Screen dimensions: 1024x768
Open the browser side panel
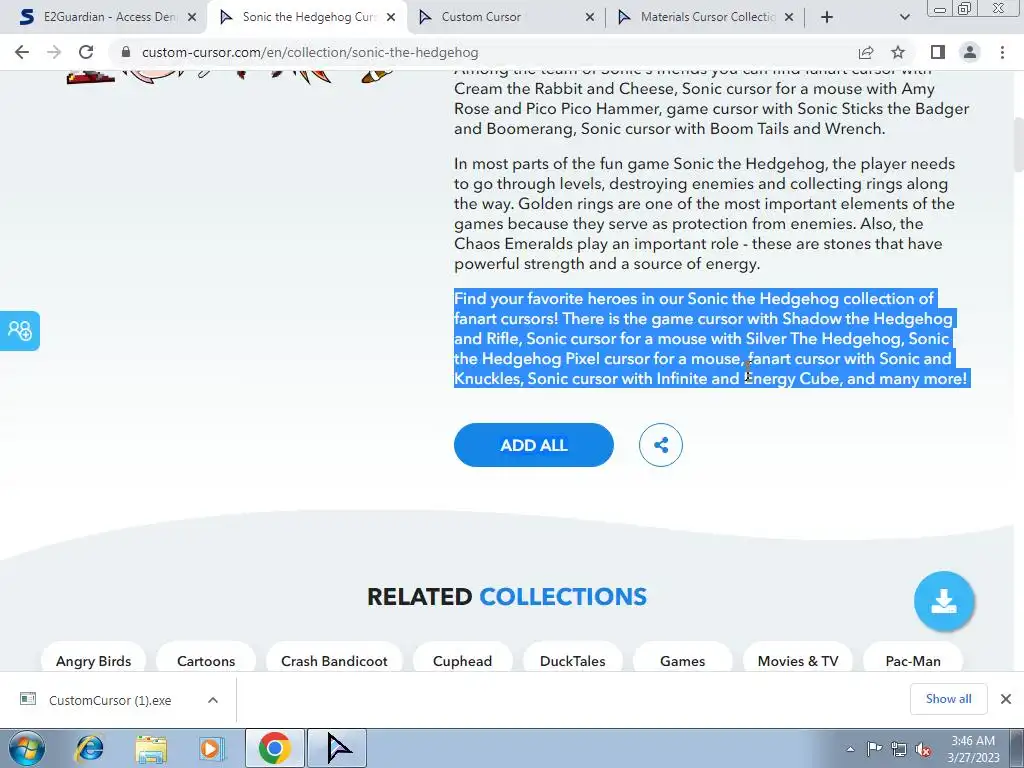click(938, 52)
